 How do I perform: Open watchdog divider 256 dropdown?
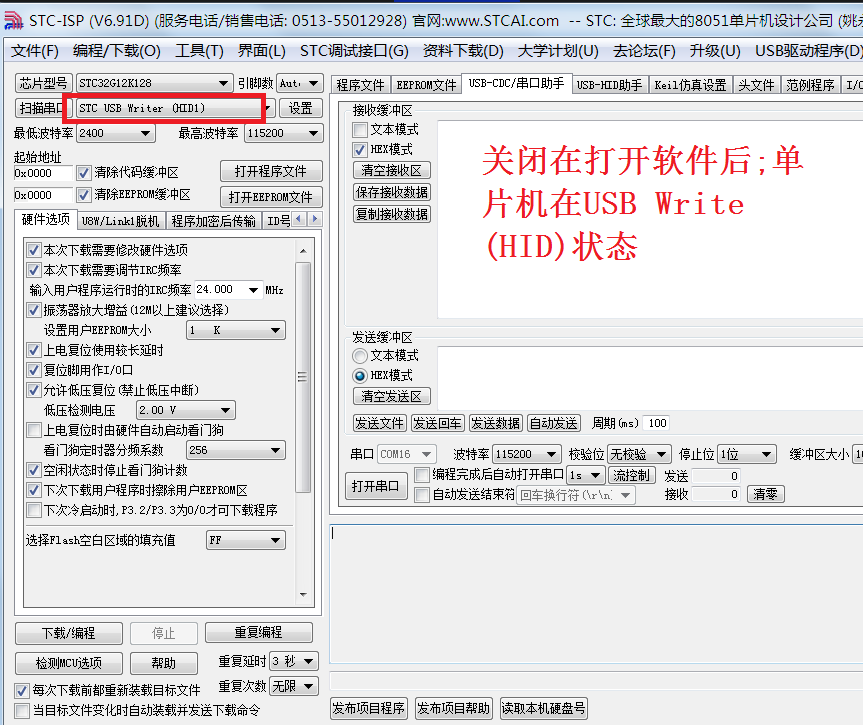[236, 450]
